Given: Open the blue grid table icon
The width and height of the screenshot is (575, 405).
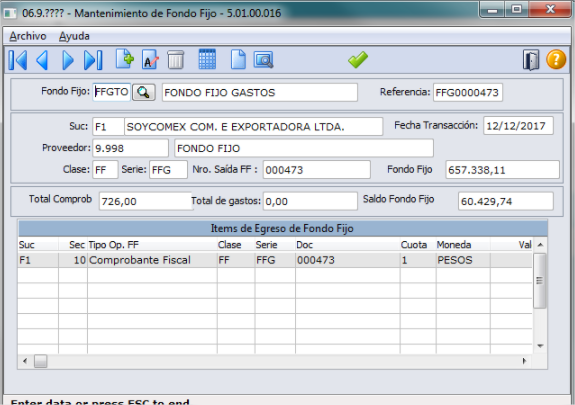Looking at the screenshot, I should (207, 59).
